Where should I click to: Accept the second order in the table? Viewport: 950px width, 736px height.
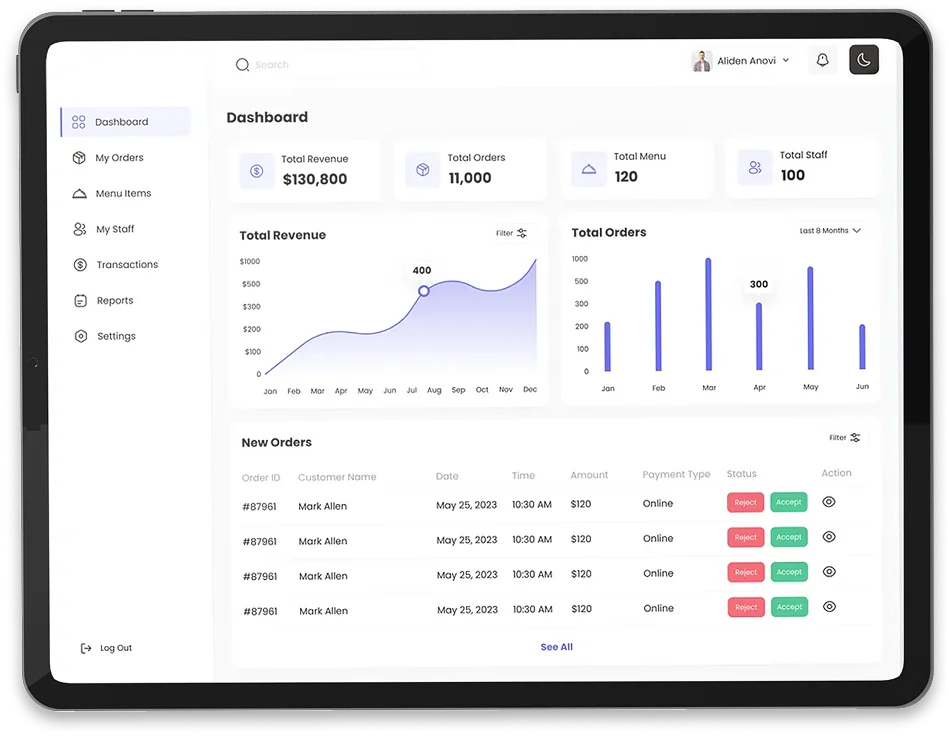click(x=789, y=537)
